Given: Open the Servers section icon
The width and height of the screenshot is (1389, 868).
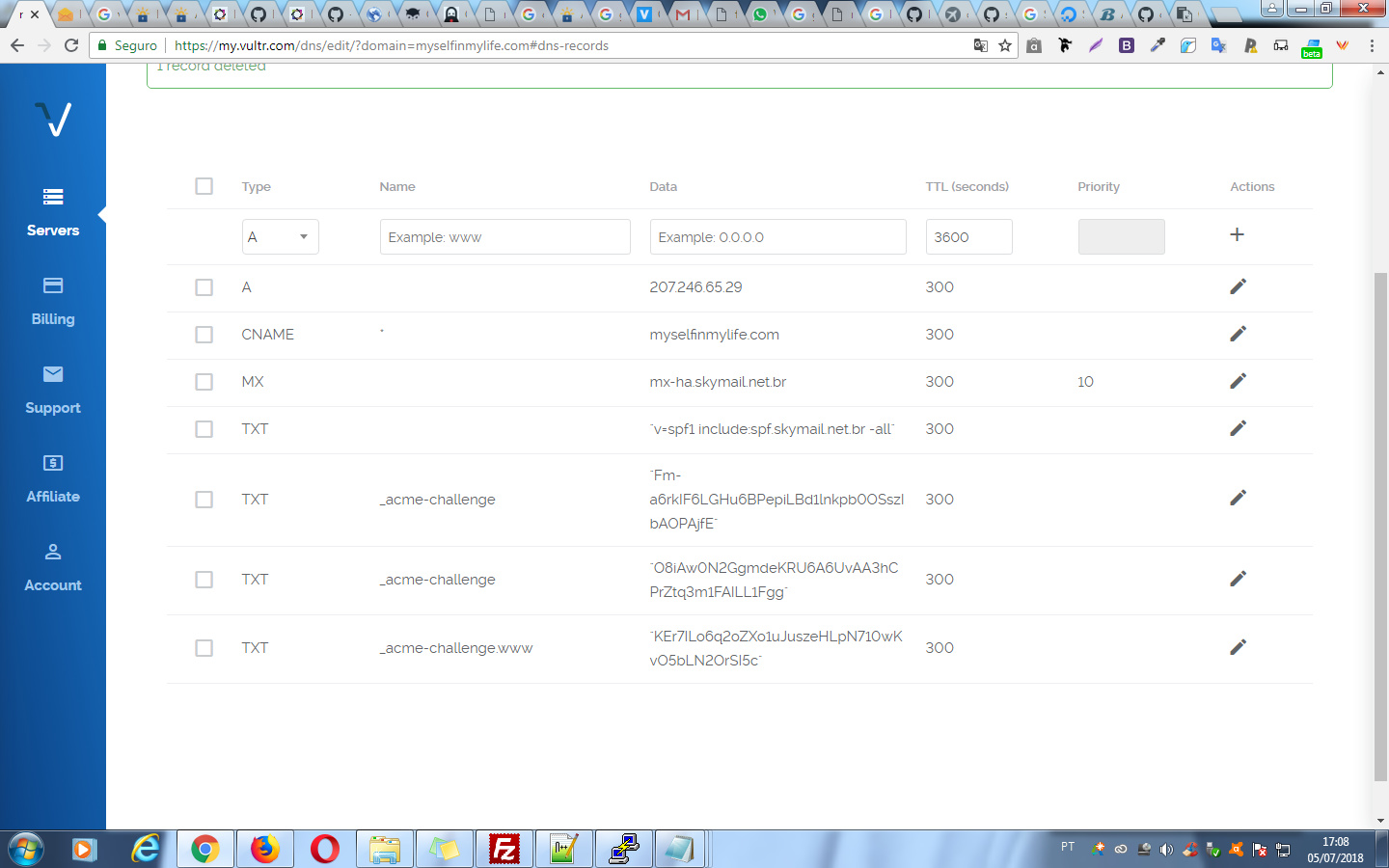Looking at the screenshot, I should pos(53,197).
